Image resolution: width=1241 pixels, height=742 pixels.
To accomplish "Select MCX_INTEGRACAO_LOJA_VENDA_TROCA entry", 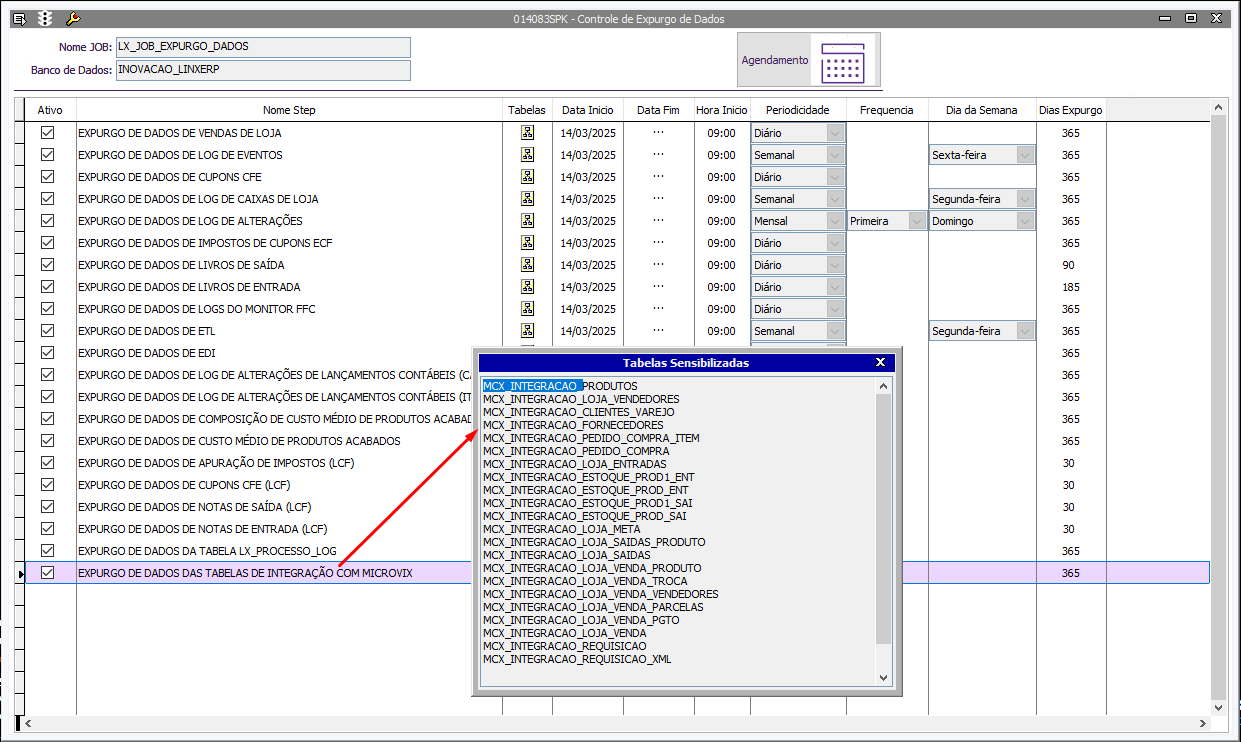I will click(585, 581).
